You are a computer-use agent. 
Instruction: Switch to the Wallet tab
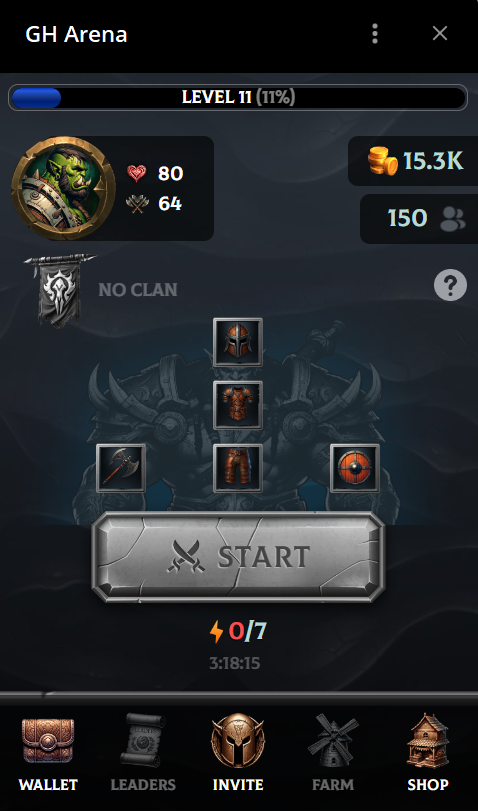pyautogui.click(x=48, y=752)
